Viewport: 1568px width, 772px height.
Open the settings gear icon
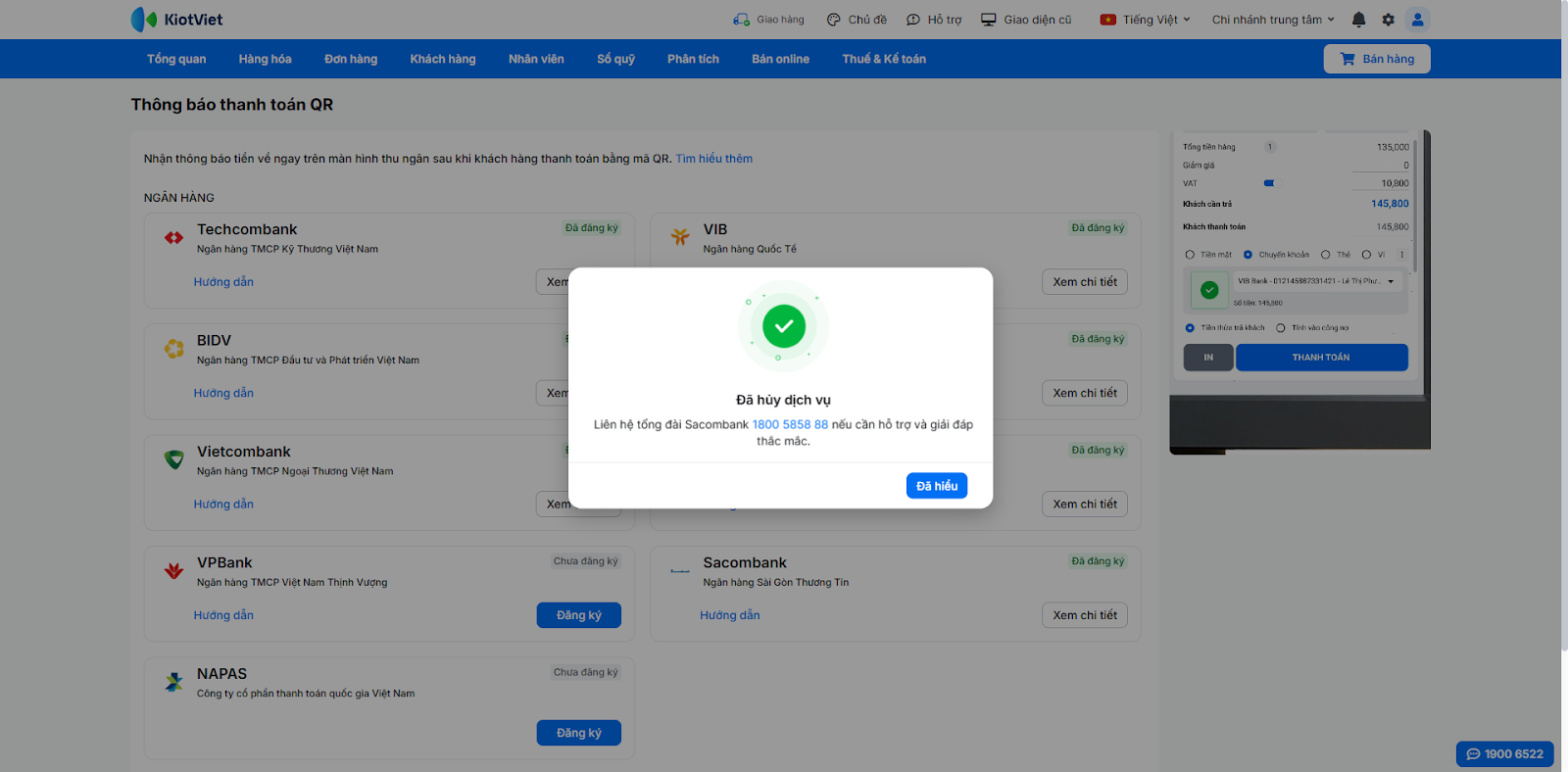pos(1388,20)
